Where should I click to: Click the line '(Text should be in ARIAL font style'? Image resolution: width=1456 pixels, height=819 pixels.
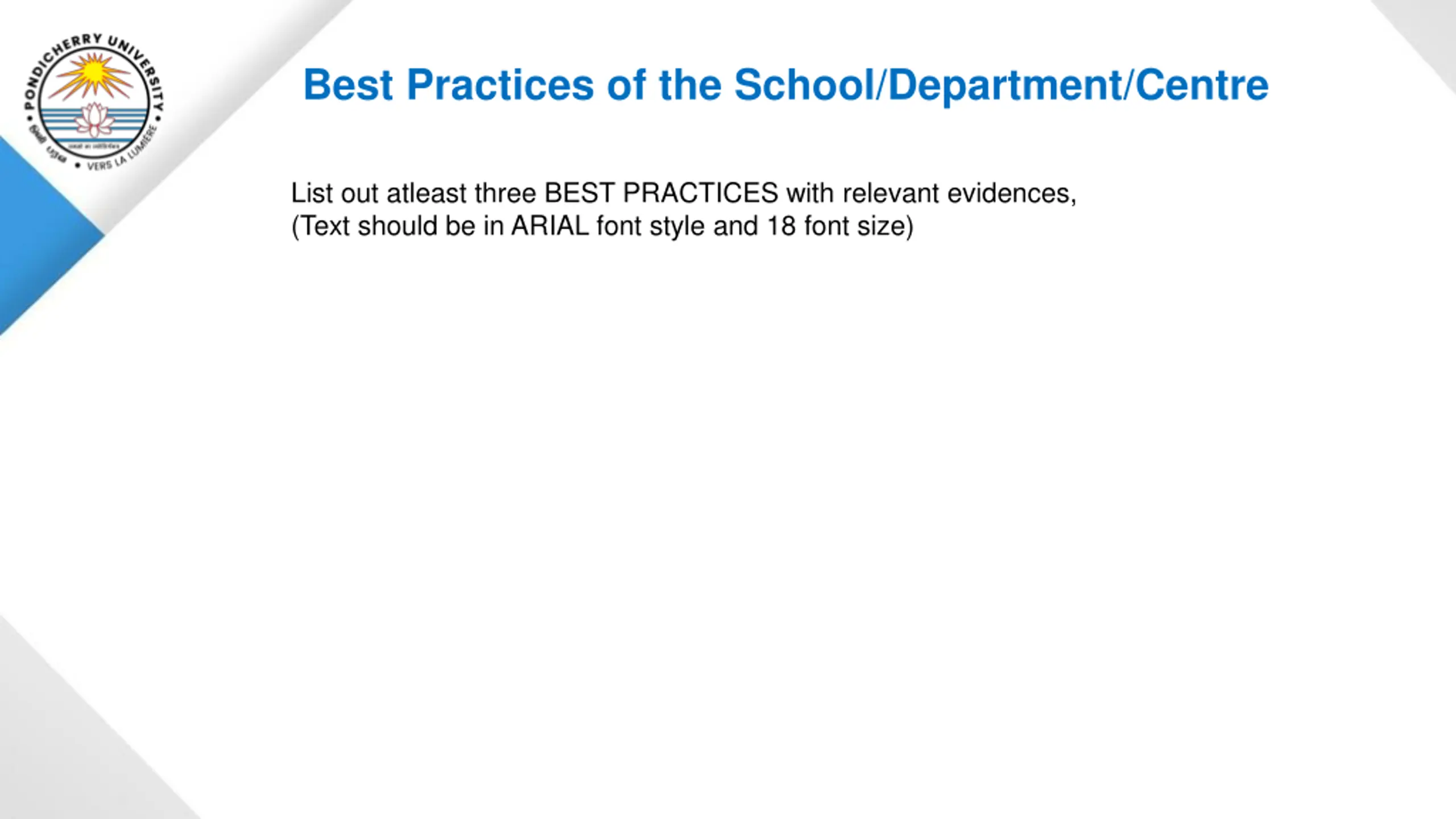498,226
